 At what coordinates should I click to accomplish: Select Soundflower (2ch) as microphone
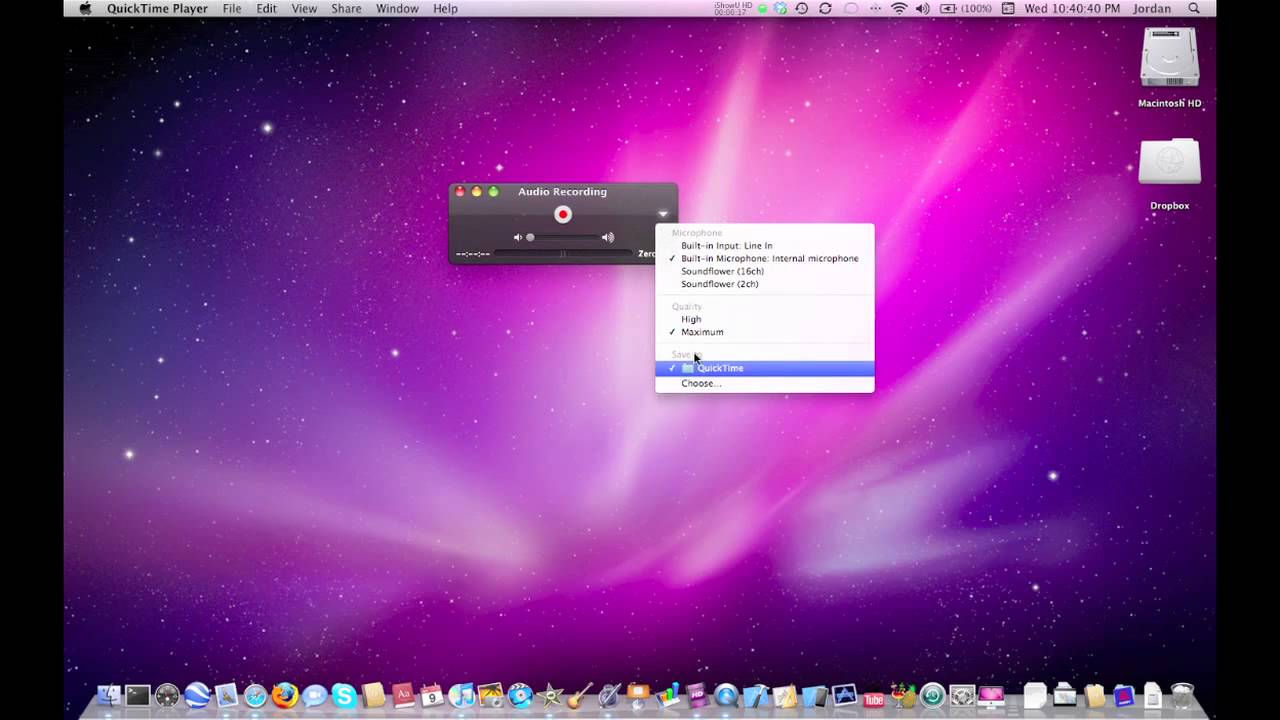[719, 284]
